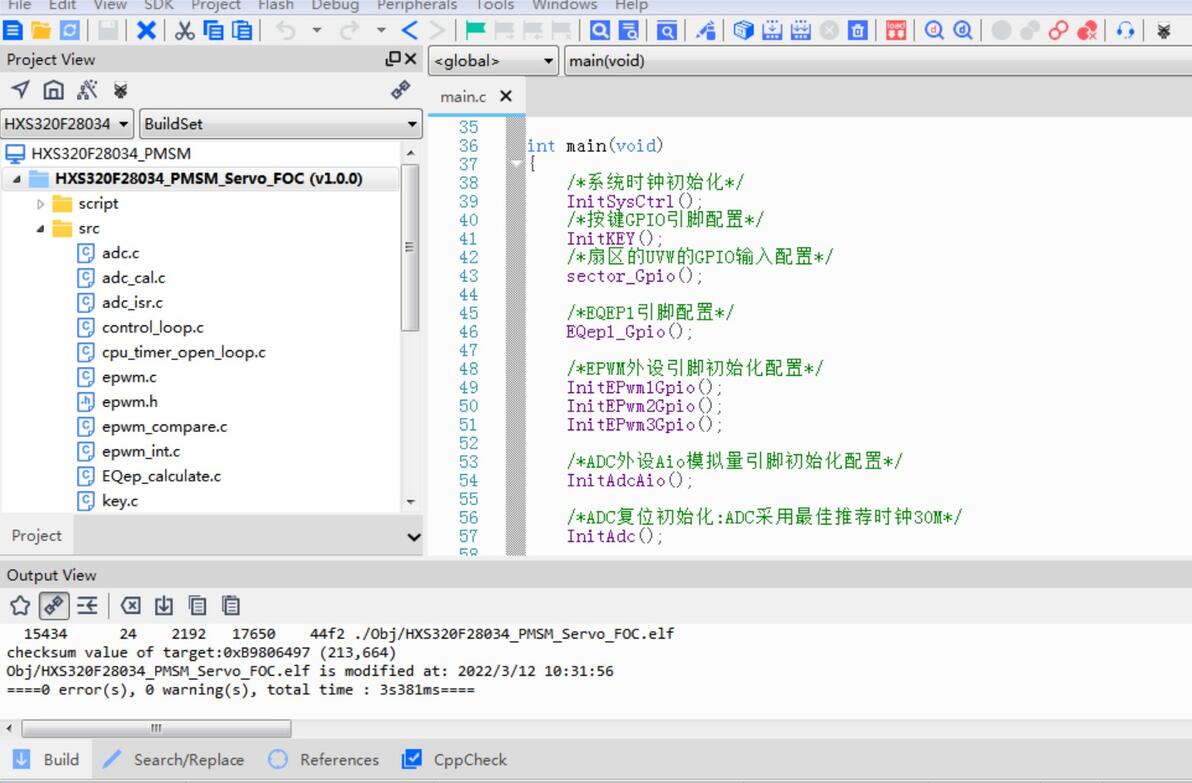Select the Build output tab
Screen dimensions: 1192x783
tap(46, 759)
